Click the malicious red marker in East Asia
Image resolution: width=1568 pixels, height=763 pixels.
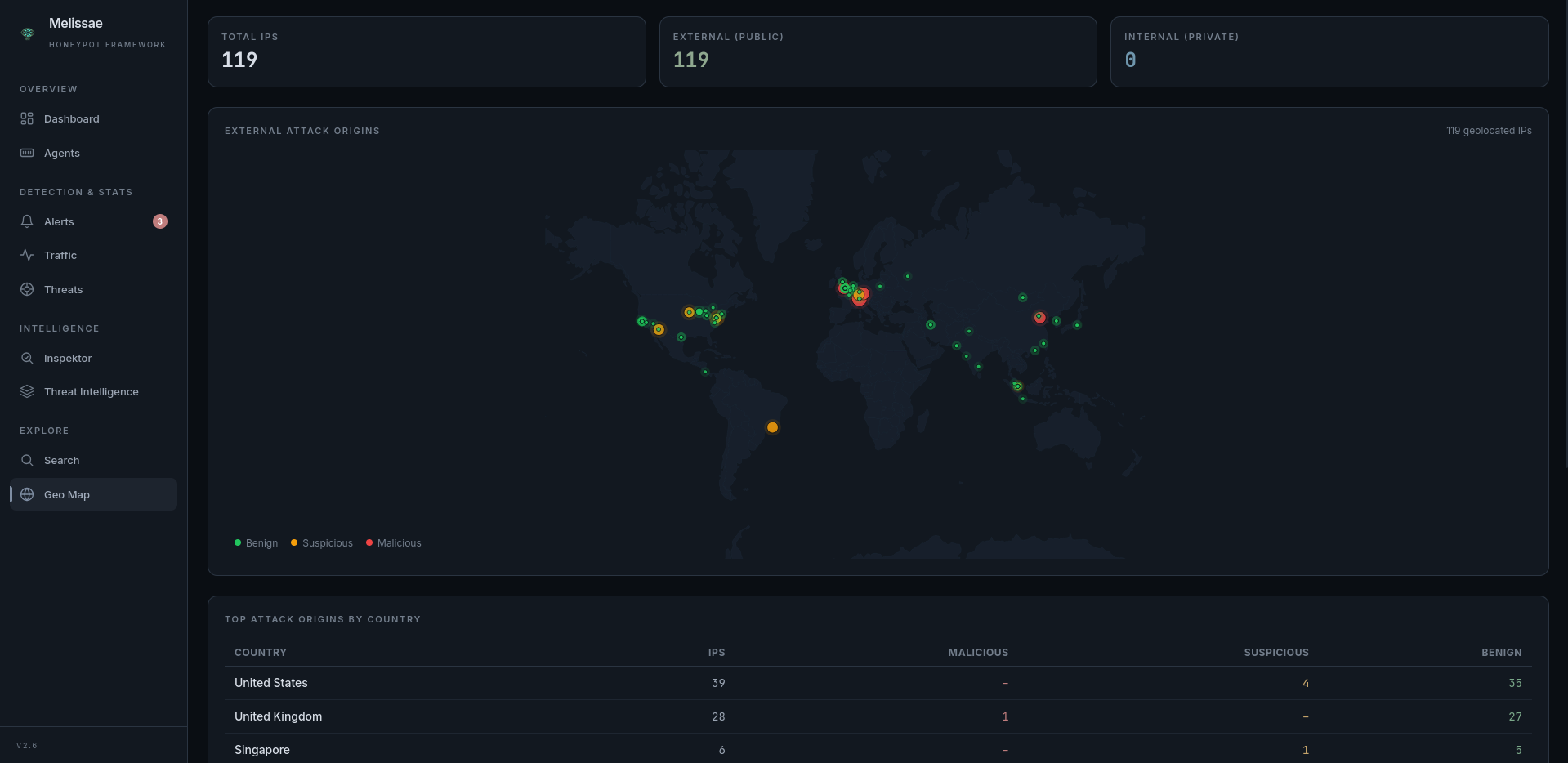pyautogui.click(x=1039, y=317)
